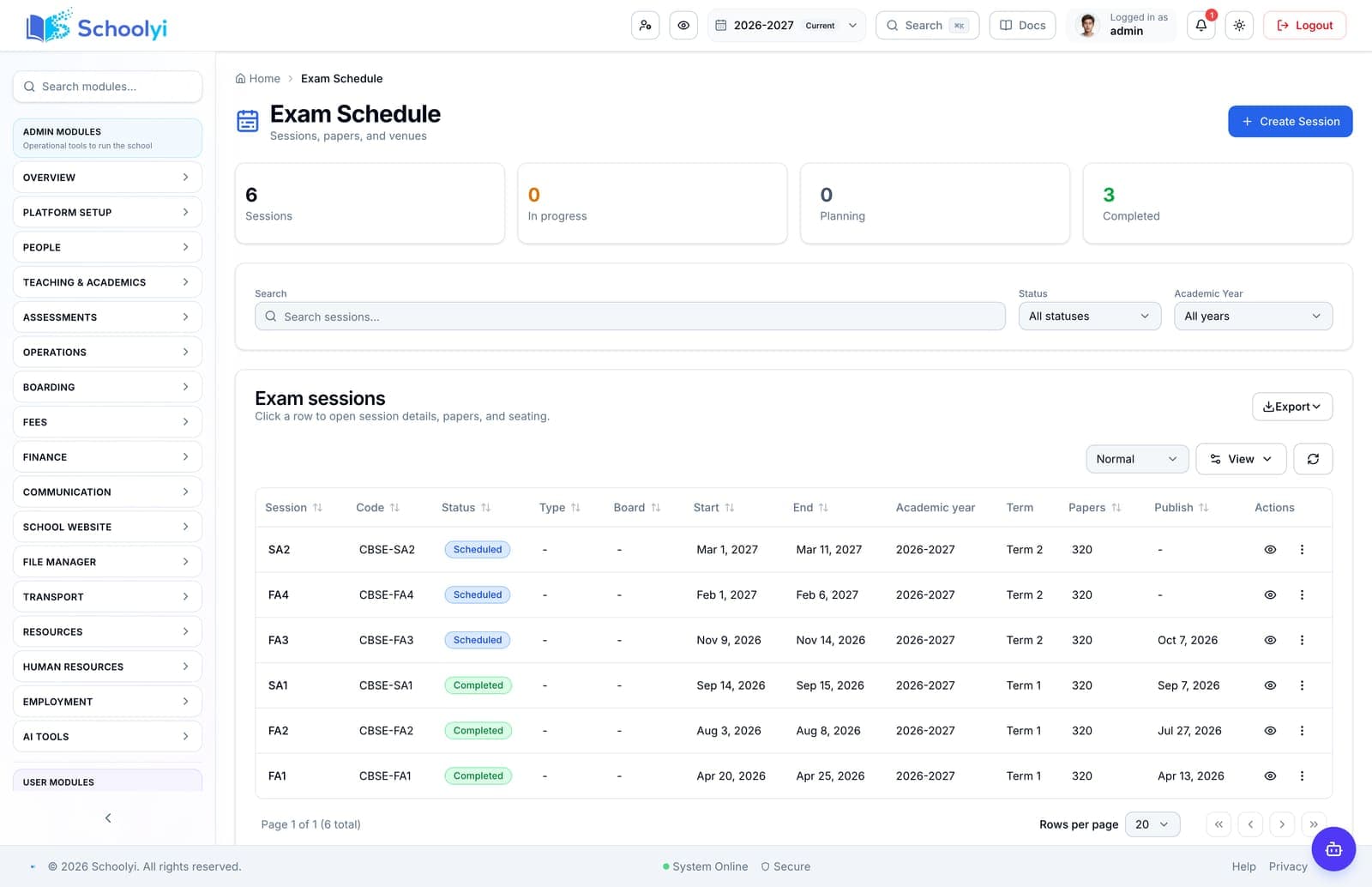Click the Search sessions input field

pyautogui.click(x=629, y=317)
